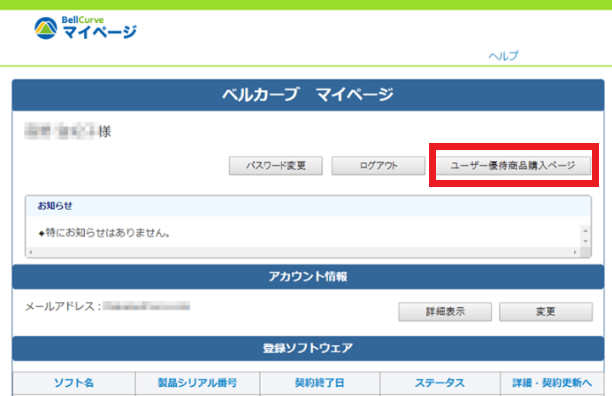The width and height of the screenshot is (612, 396).
Task: Click the 登録ソフトウェア section header
Action: pos(308,348)
